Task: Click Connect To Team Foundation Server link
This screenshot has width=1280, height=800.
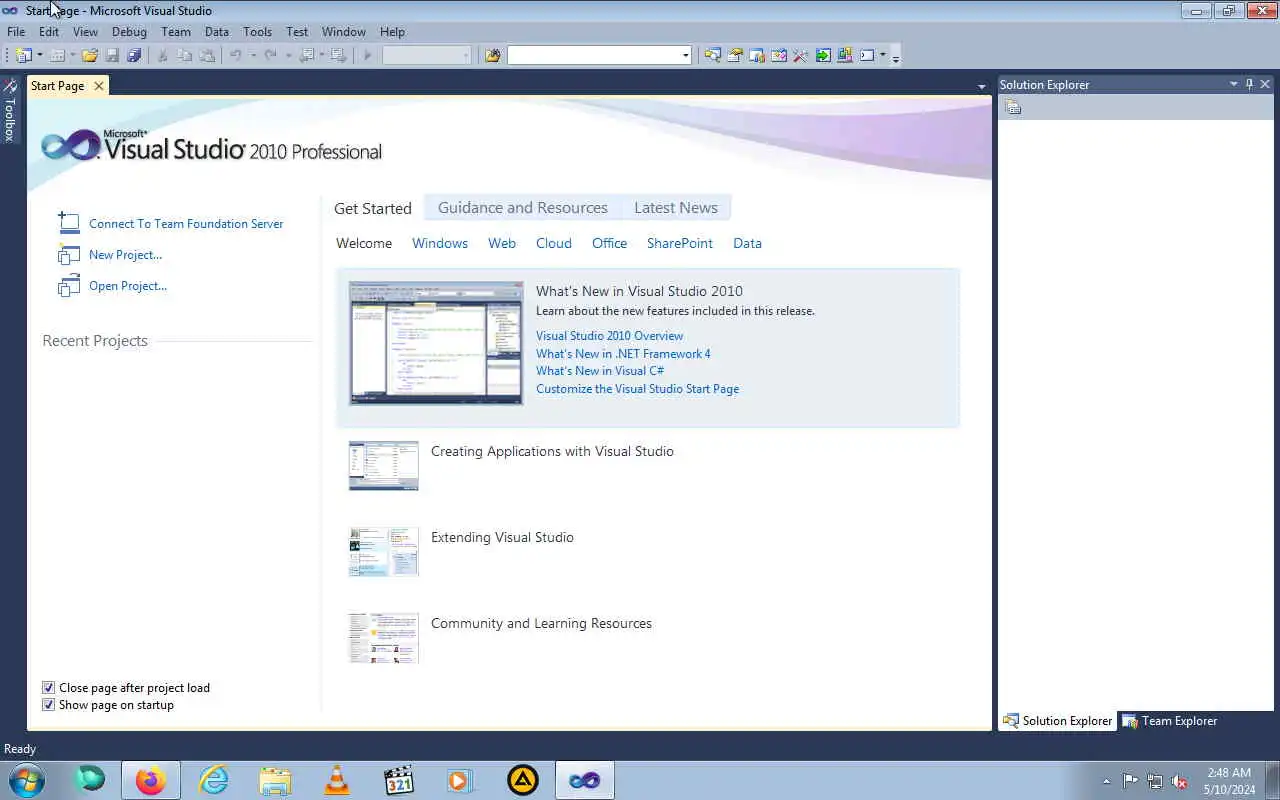Action: 186,223
